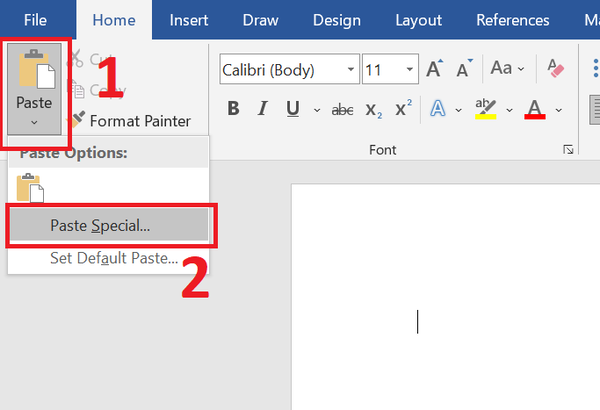Expand font color dropdown arrow
Viewport: 600px width, 410px height.
[559, 110]
